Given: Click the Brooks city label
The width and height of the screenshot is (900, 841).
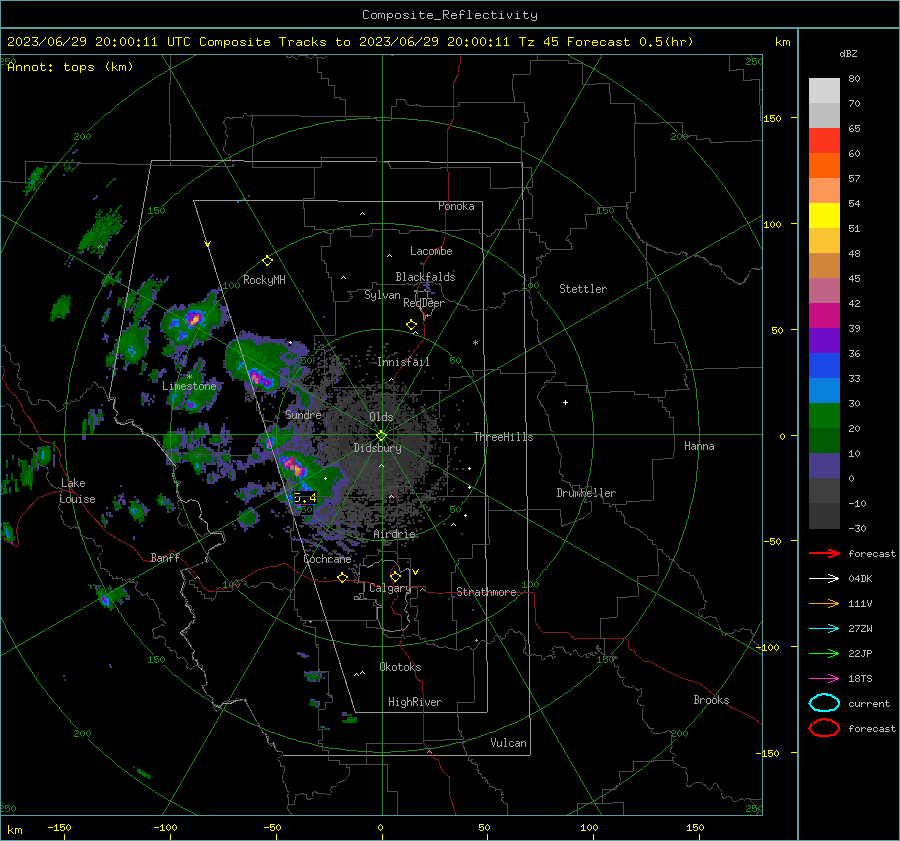Looking at the screenshot, I should [x=711, y=700].
